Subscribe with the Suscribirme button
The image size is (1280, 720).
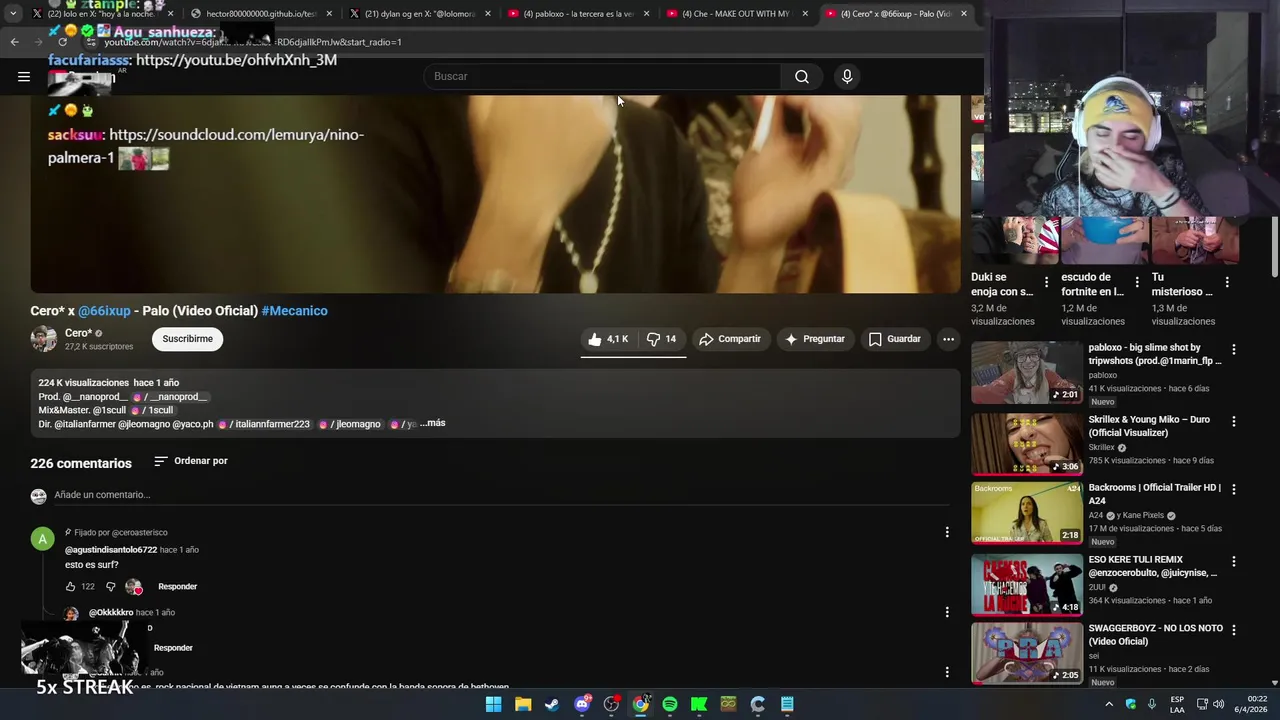188,339
